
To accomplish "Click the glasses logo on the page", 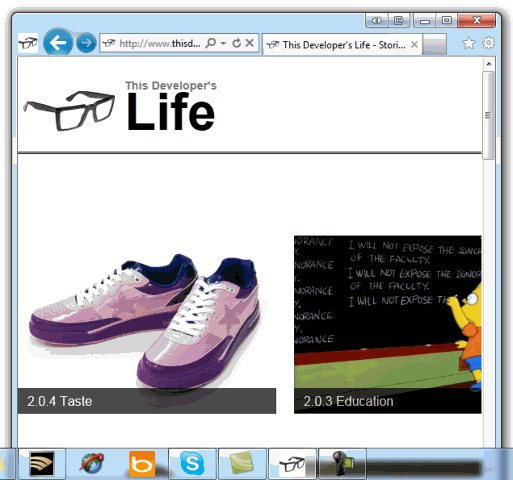I will coord(69,110).
